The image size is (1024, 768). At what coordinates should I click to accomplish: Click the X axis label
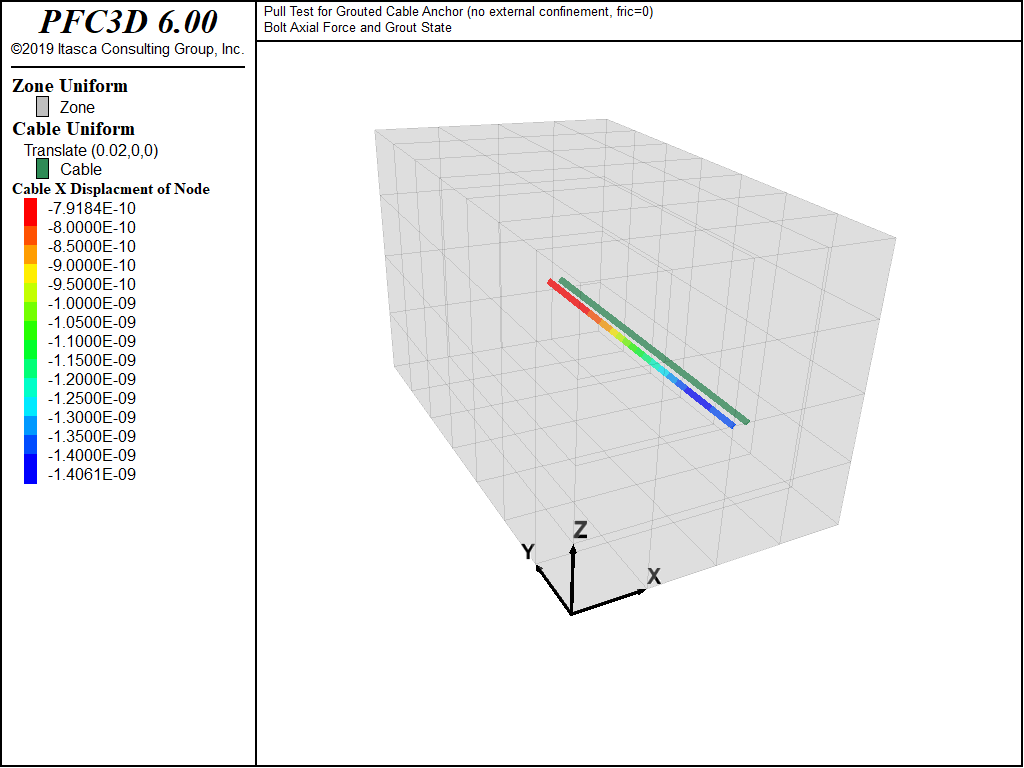[654, 577]
